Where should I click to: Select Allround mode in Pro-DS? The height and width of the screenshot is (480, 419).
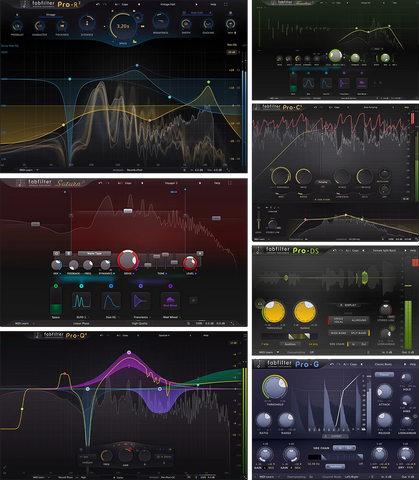(x=359, y=320)
